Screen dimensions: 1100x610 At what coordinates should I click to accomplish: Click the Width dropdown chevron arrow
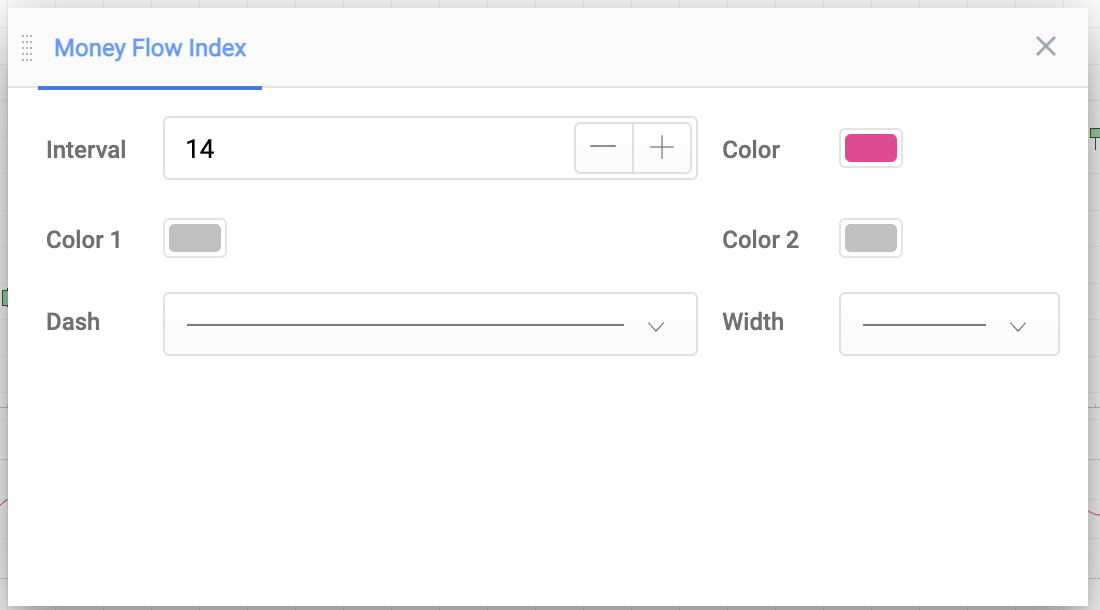(1018, 326)
